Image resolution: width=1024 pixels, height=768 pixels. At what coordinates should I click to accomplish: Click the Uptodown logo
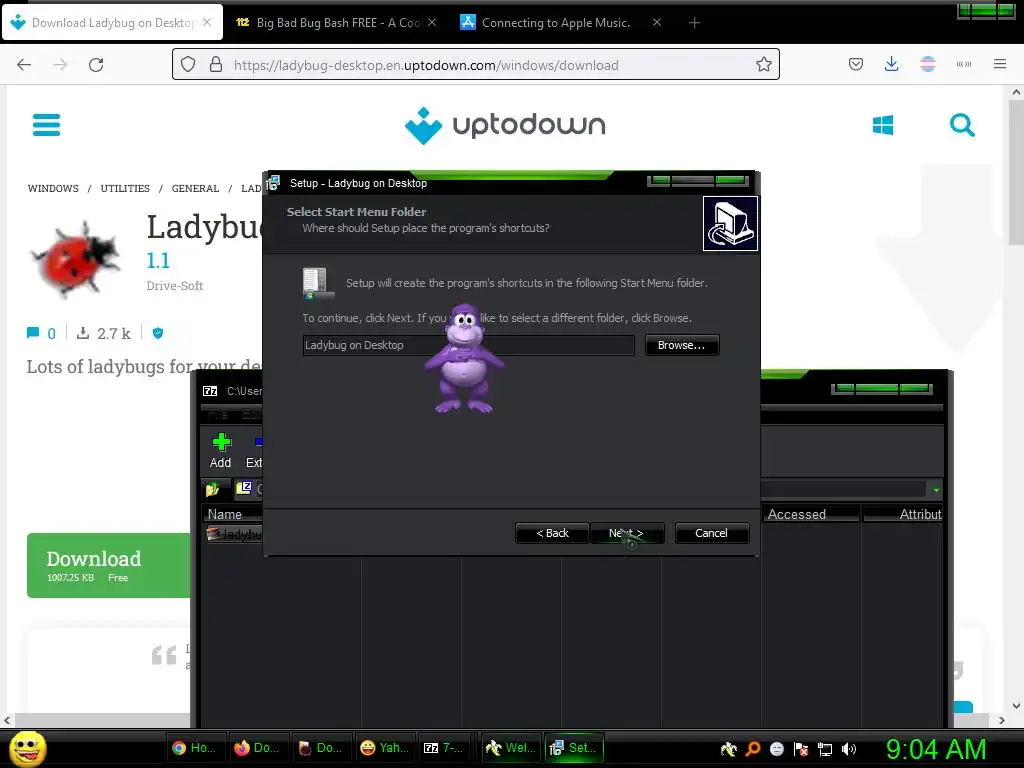point(505,125)
